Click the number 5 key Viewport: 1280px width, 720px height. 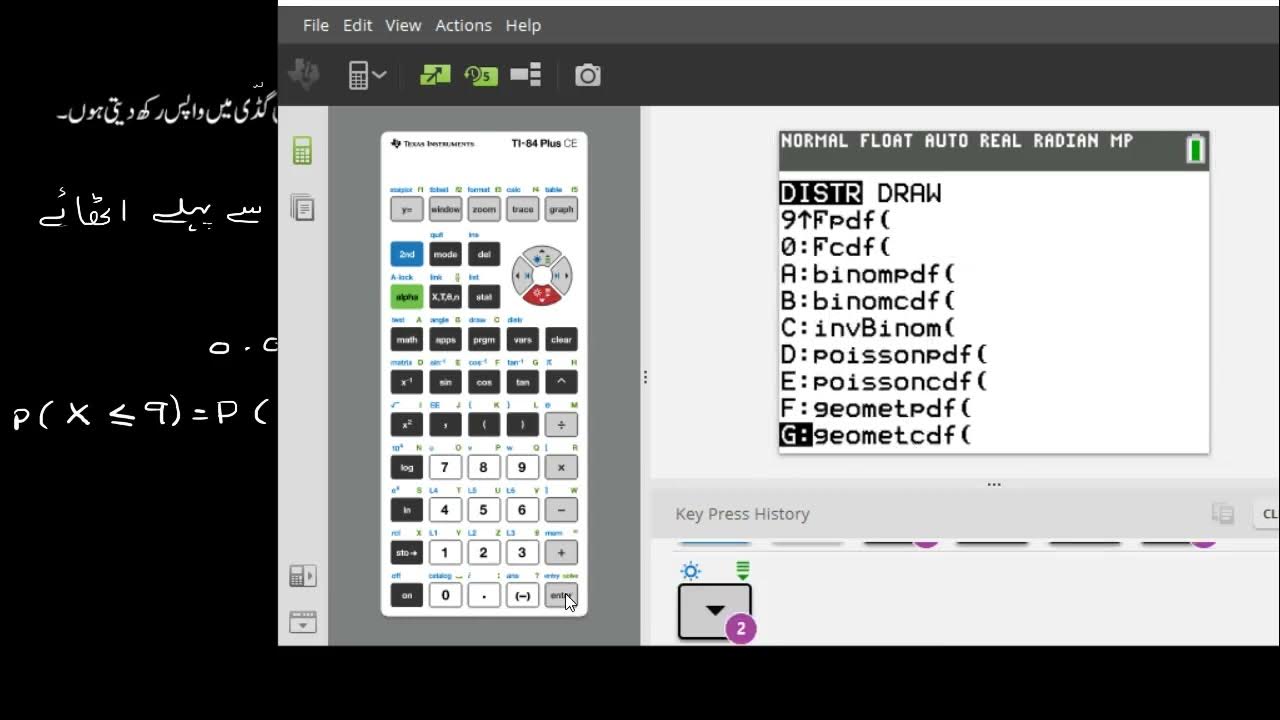484,510
